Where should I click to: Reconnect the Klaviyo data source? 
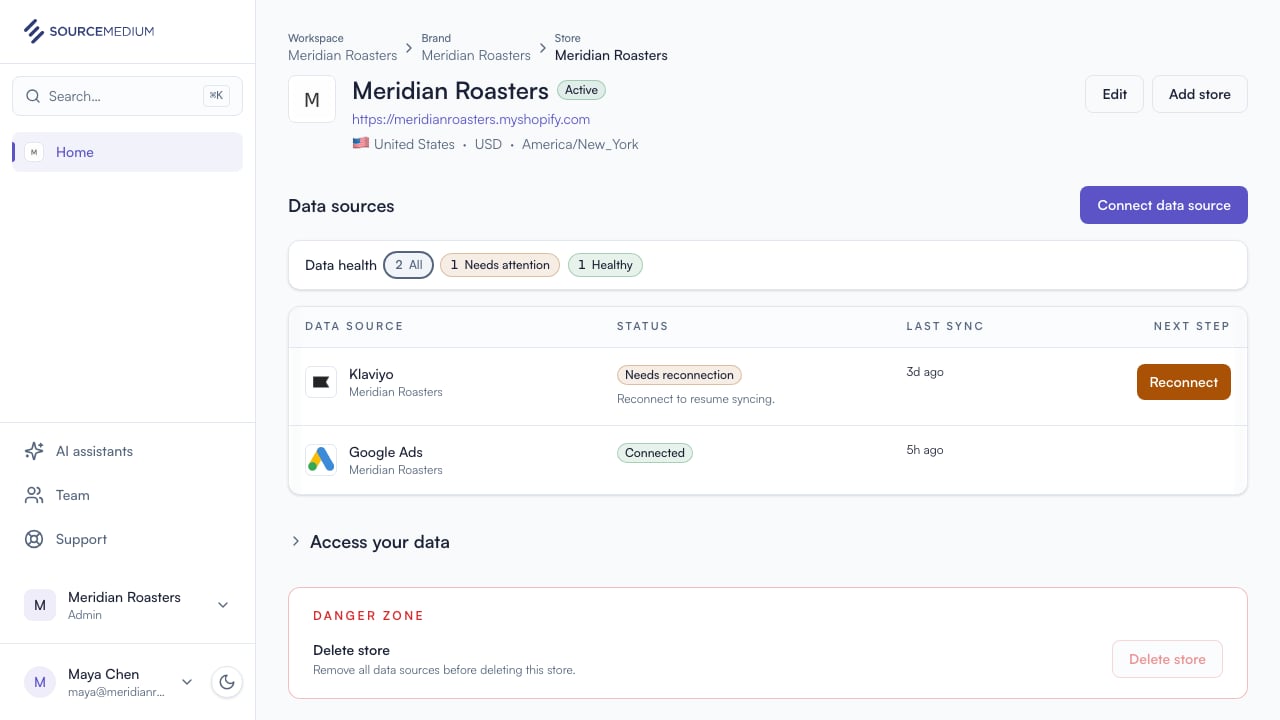[1184, 382]
